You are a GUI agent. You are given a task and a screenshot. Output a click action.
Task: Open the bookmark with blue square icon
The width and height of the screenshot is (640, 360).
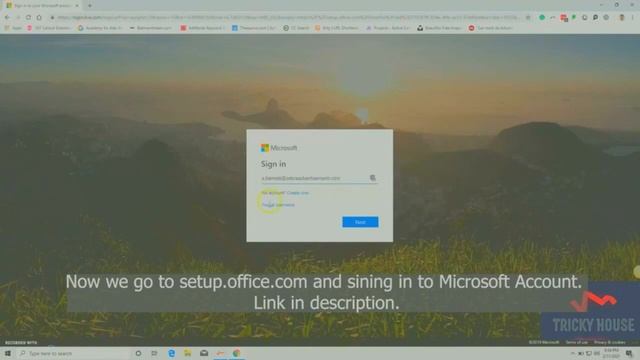(x=253, y=28)
